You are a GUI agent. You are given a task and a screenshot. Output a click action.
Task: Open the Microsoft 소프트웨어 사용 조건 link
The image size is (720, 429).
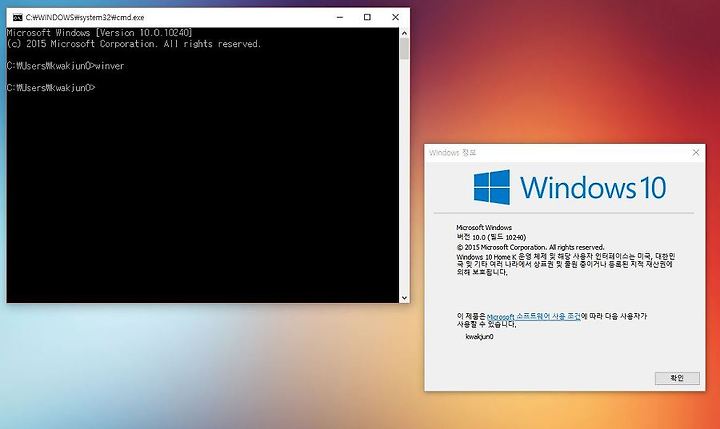pyautogui.click(x=534, y=316)
